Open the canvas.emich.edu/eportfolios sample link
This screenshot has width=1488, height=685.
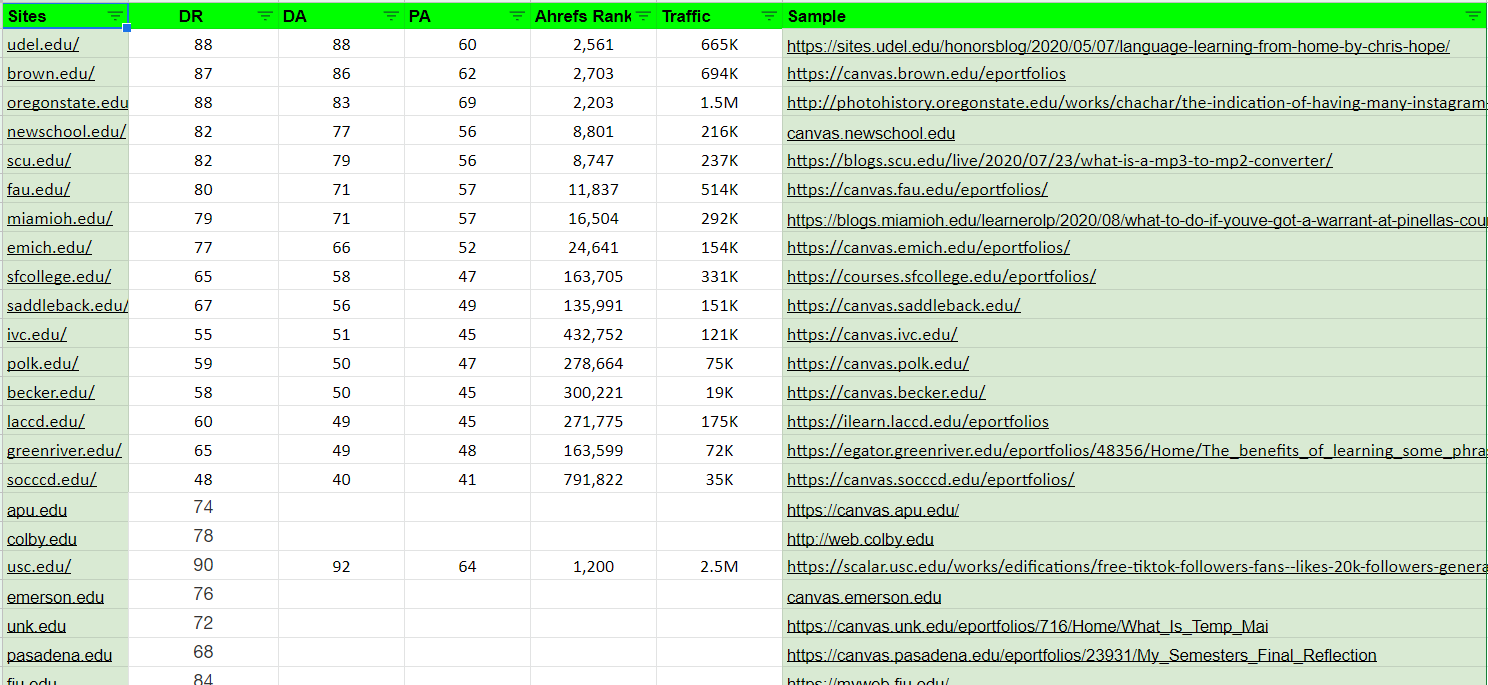click(928, 248)
